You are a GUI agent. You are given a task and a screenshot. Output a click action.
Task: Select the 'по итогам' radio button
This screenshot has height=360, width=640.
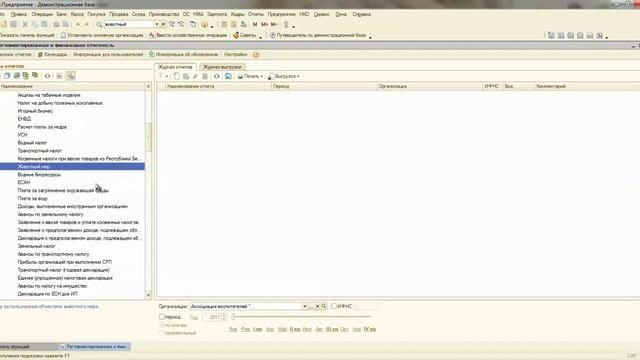pos(162,325)
